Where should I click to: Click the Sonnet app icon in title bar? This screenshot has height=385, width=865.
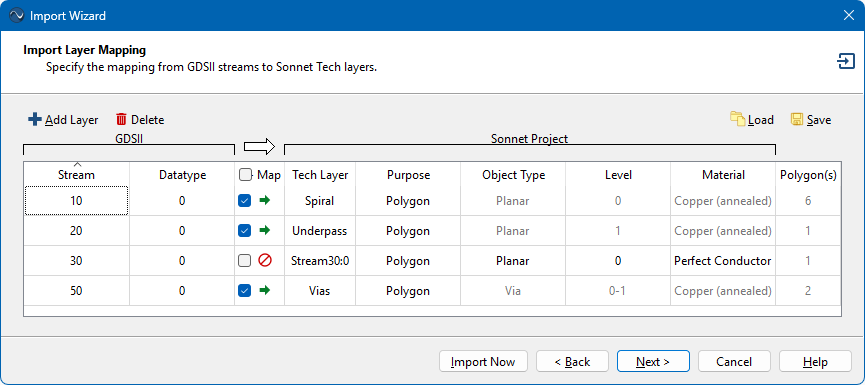(x=17, y=15)
